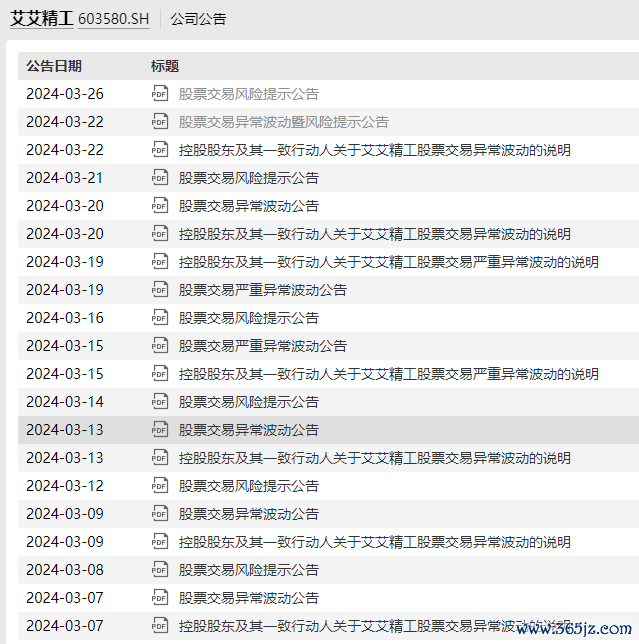639x644 pixels.
Task: Open highlighted 2024-03-13 股票交易异常波动公告 title
Action: pos(248,430)
